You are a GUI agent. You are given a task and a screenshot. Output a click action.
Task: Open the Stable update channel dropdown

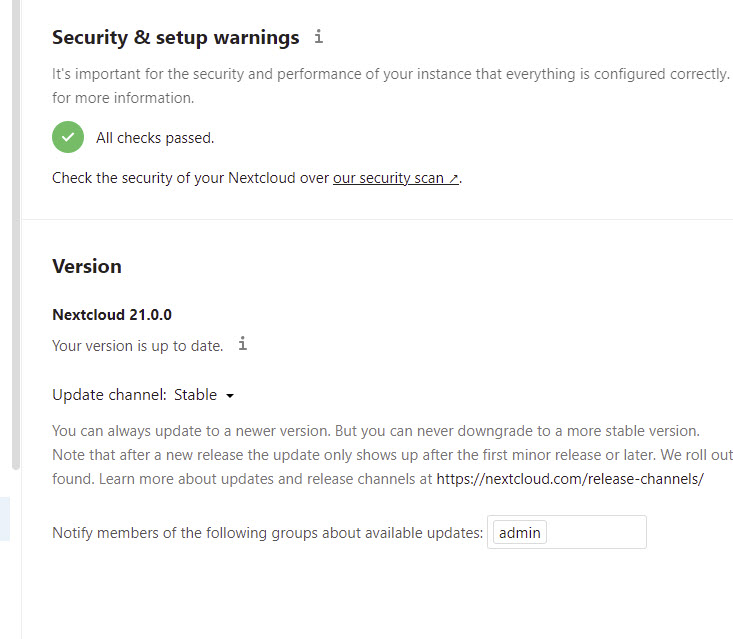(204, 395)
